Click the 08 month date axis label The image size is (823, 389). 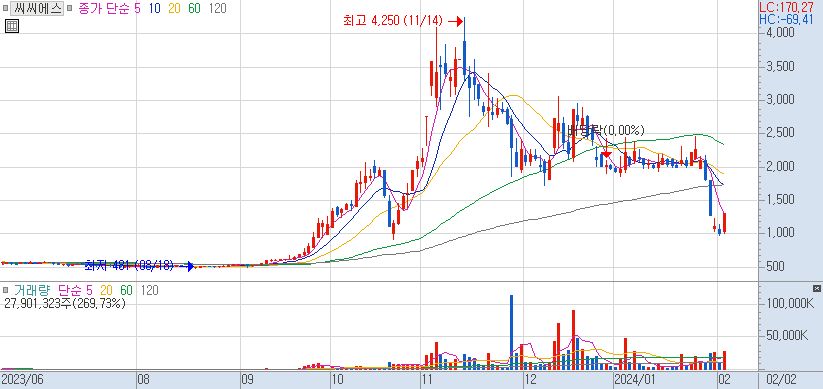coord(144,379)
